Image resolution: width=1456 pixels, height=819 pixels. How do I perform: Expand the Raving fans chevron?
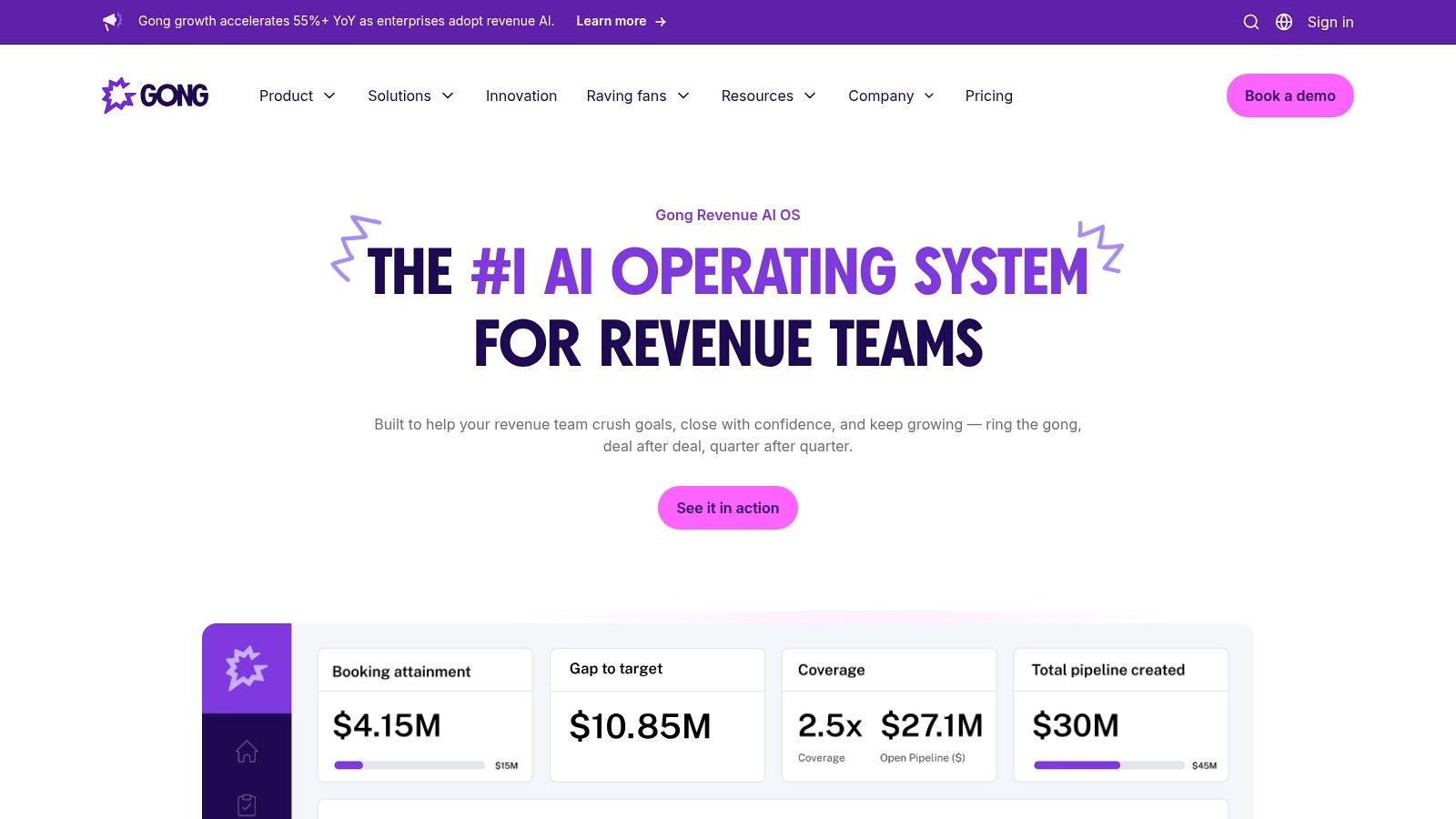point(683,96)
